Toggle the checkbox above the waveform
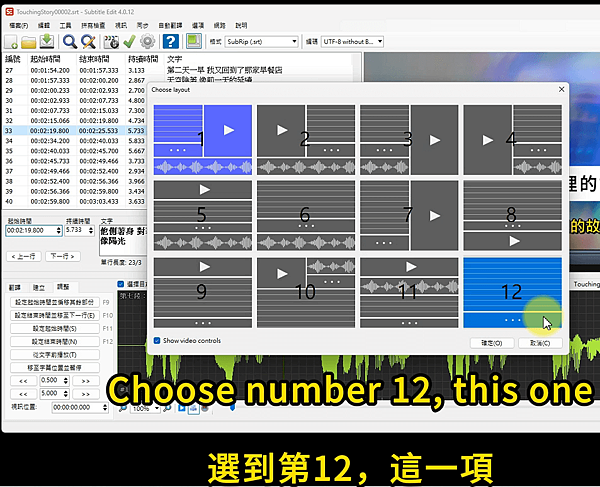The height and width of the screenshot is (487, 600). click(x=121, y=284)
